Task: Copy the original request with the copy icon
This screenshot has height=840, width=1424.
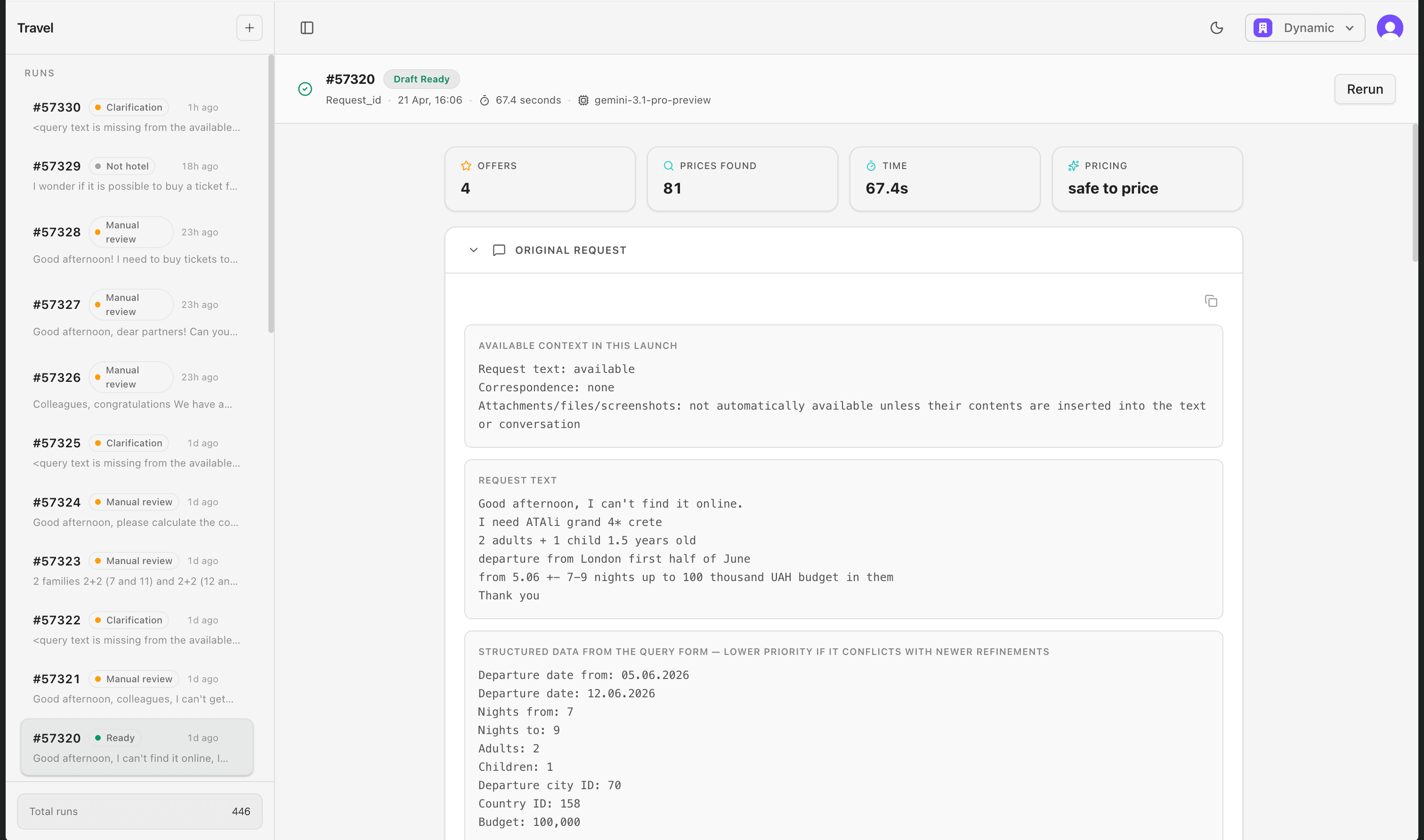Action: pyautogui.click(x=1211, y=300)
